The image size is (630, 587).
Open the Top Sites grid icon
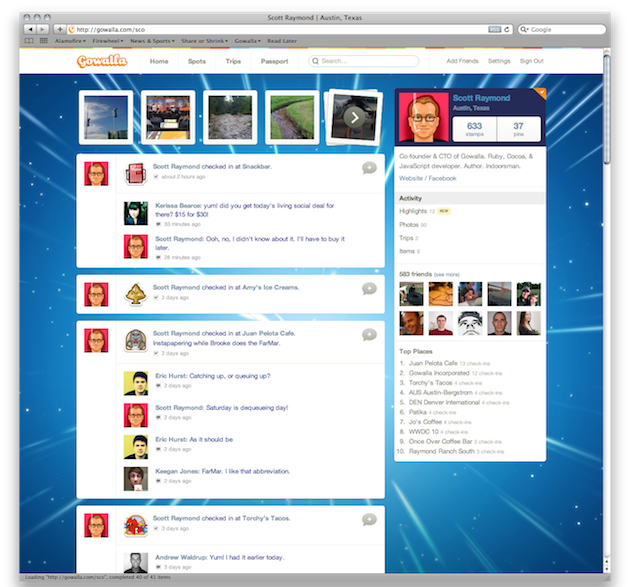point(44,41)
